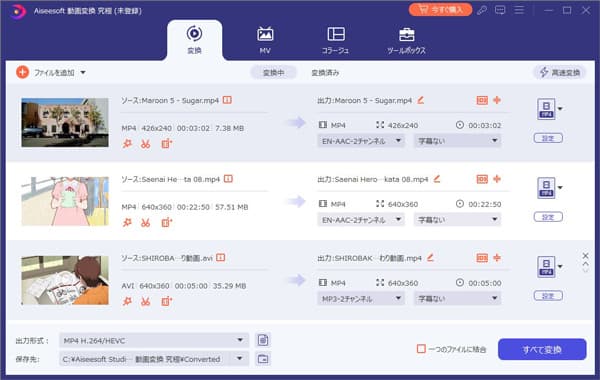Show source info for Saenai Hero 08.mp4

[x=228, y=179]
